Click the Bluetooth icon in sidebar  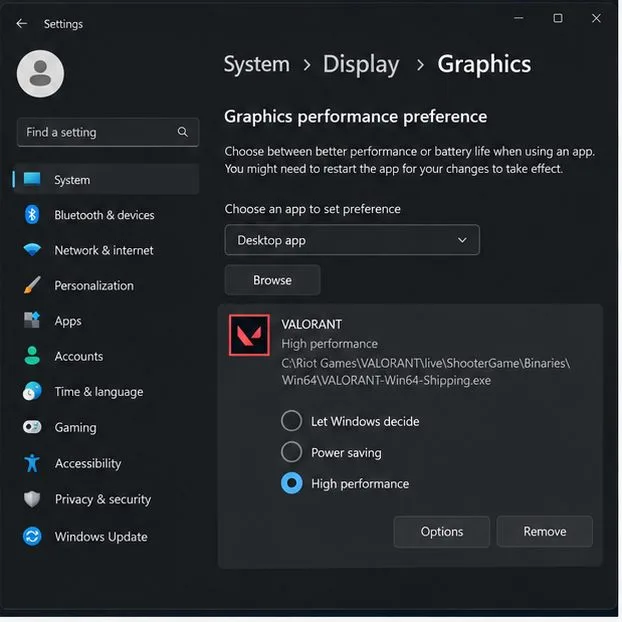pyautogui.click(x=32, y=215)
